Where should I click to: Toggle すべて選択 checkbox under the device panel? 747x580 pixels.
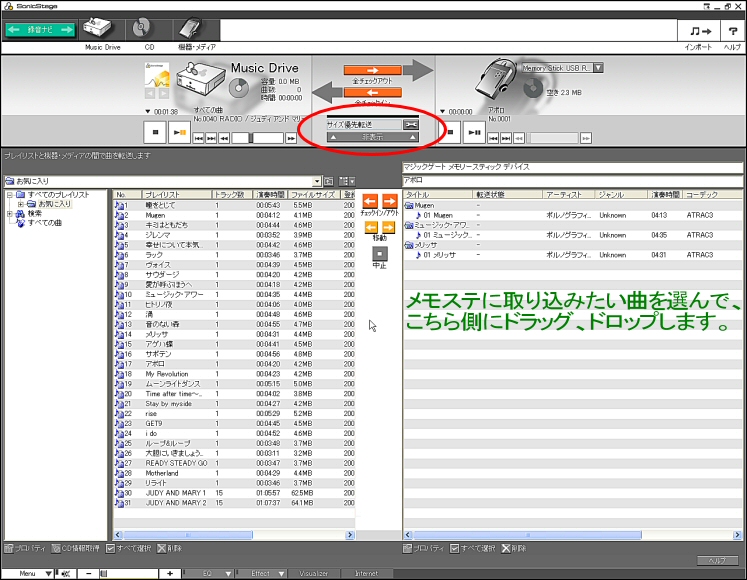[456, 548]
